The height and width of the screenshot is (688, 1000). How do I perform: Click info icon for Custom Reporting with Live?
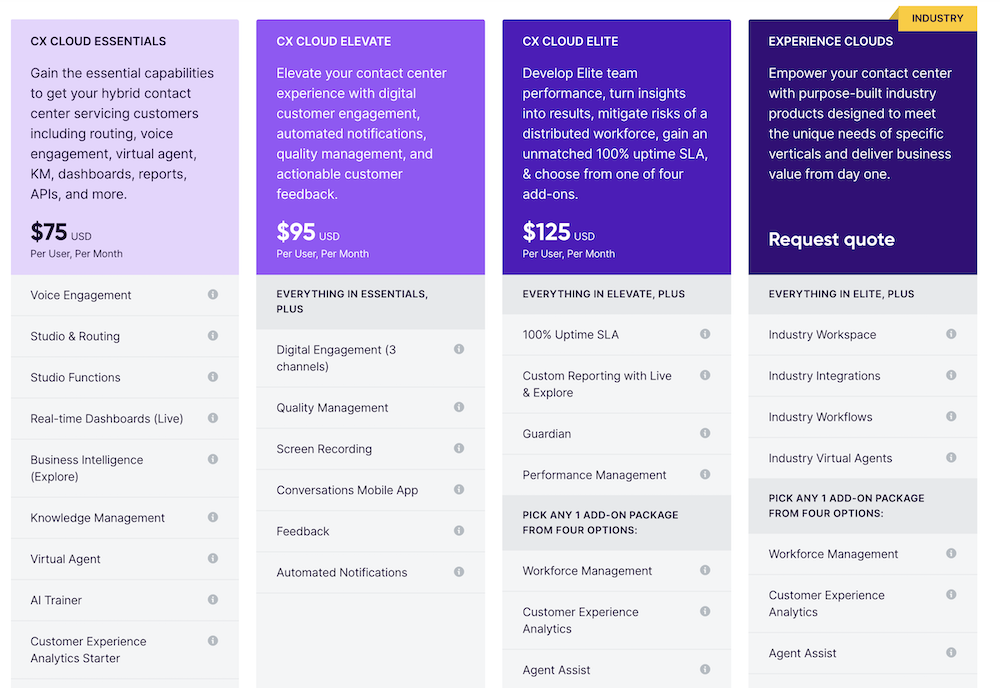tap(705, 375)
